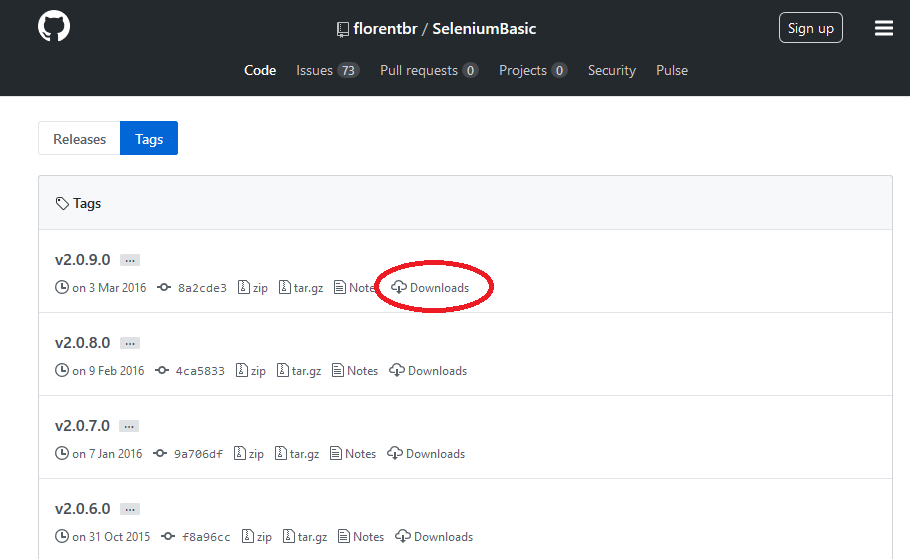Viewport: 910px width, 559px height.
Task: Open the hamburger navigation menu
Action: coord(884,28)
